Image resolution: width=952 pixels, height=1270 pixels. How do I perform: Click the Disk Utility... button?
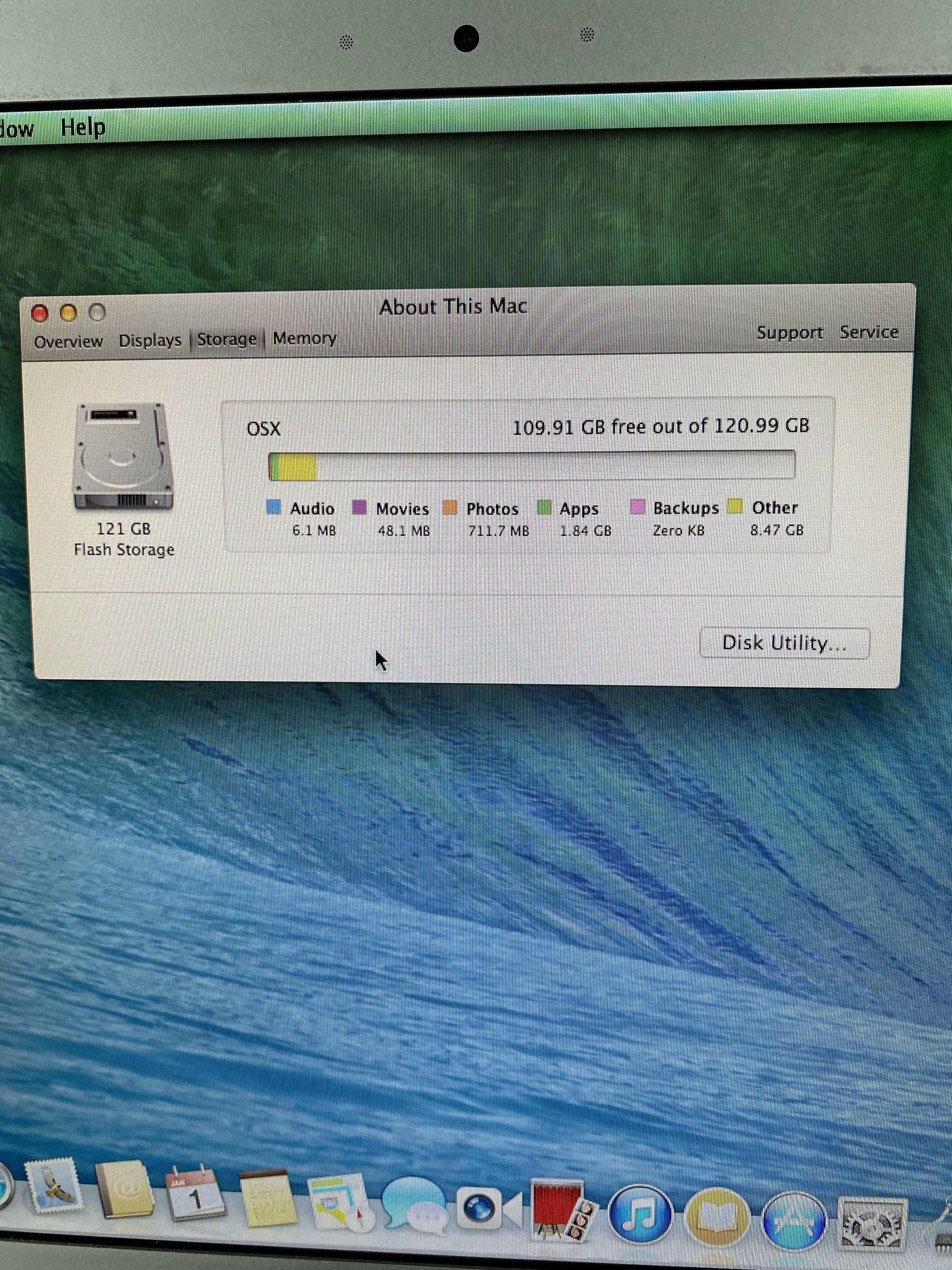pyautogui.click(x=785, y=643)
